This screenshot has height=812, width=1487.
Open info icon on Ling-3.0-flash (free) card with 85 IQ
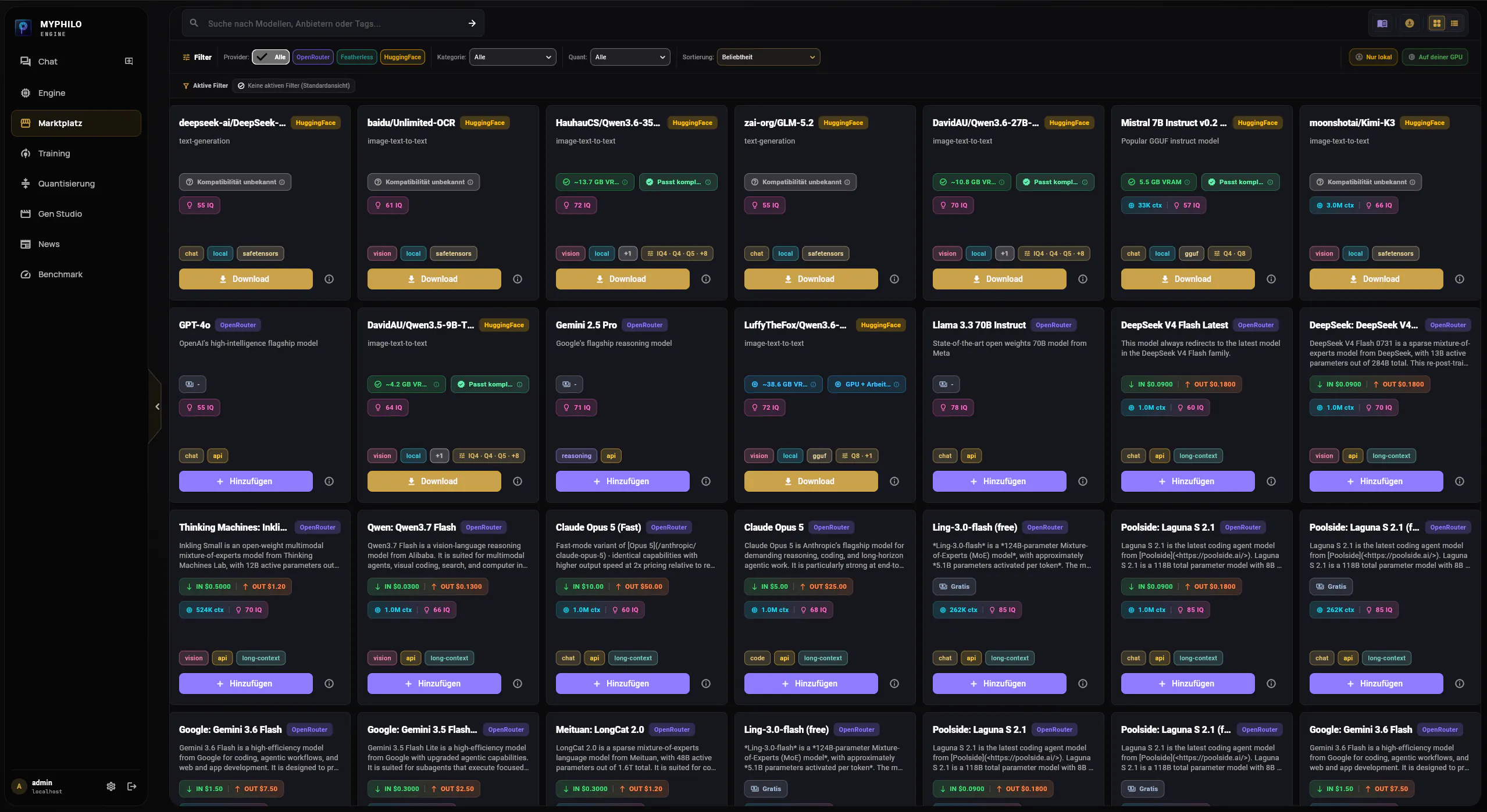click(1083, 684)
